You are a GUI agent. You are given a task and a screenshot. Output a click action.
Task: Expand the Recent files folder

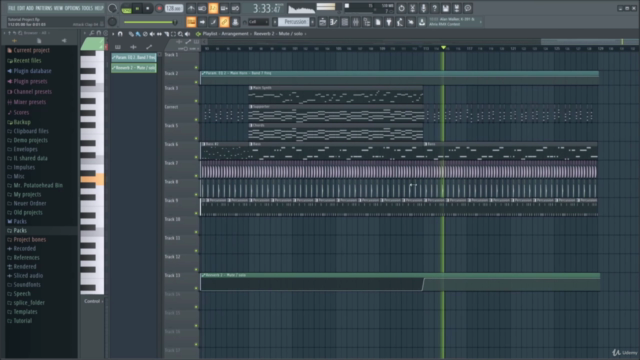pyautogui.click(x=27, y=60)
